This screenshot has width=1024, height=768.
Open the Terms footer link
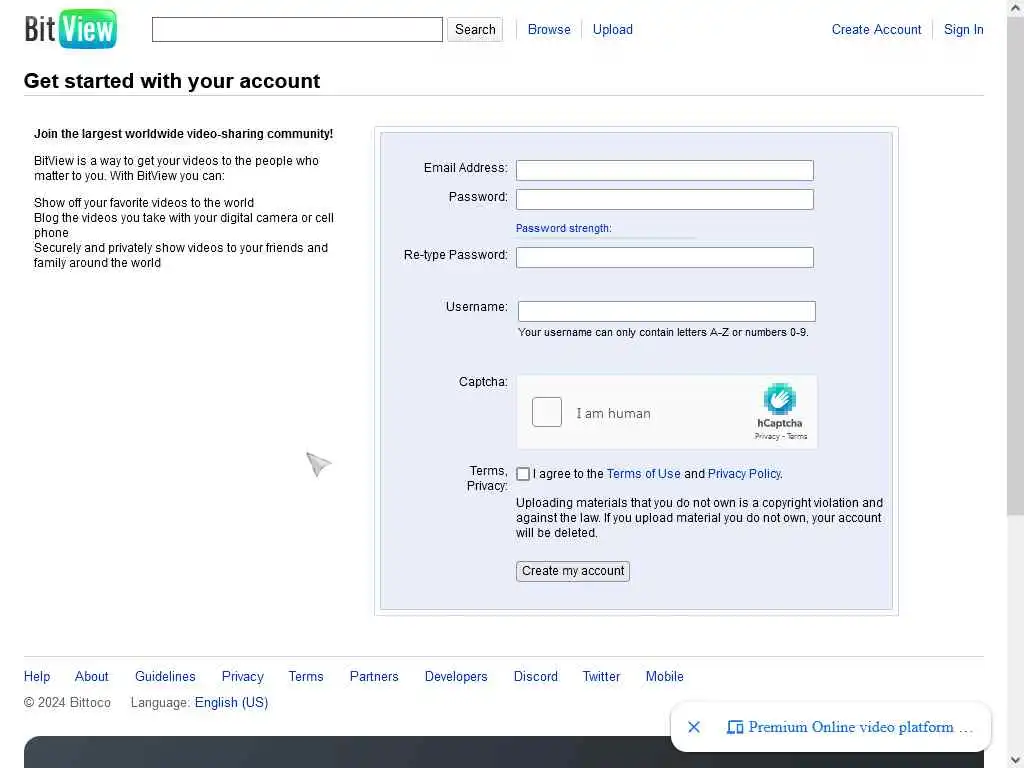(306, 677)
